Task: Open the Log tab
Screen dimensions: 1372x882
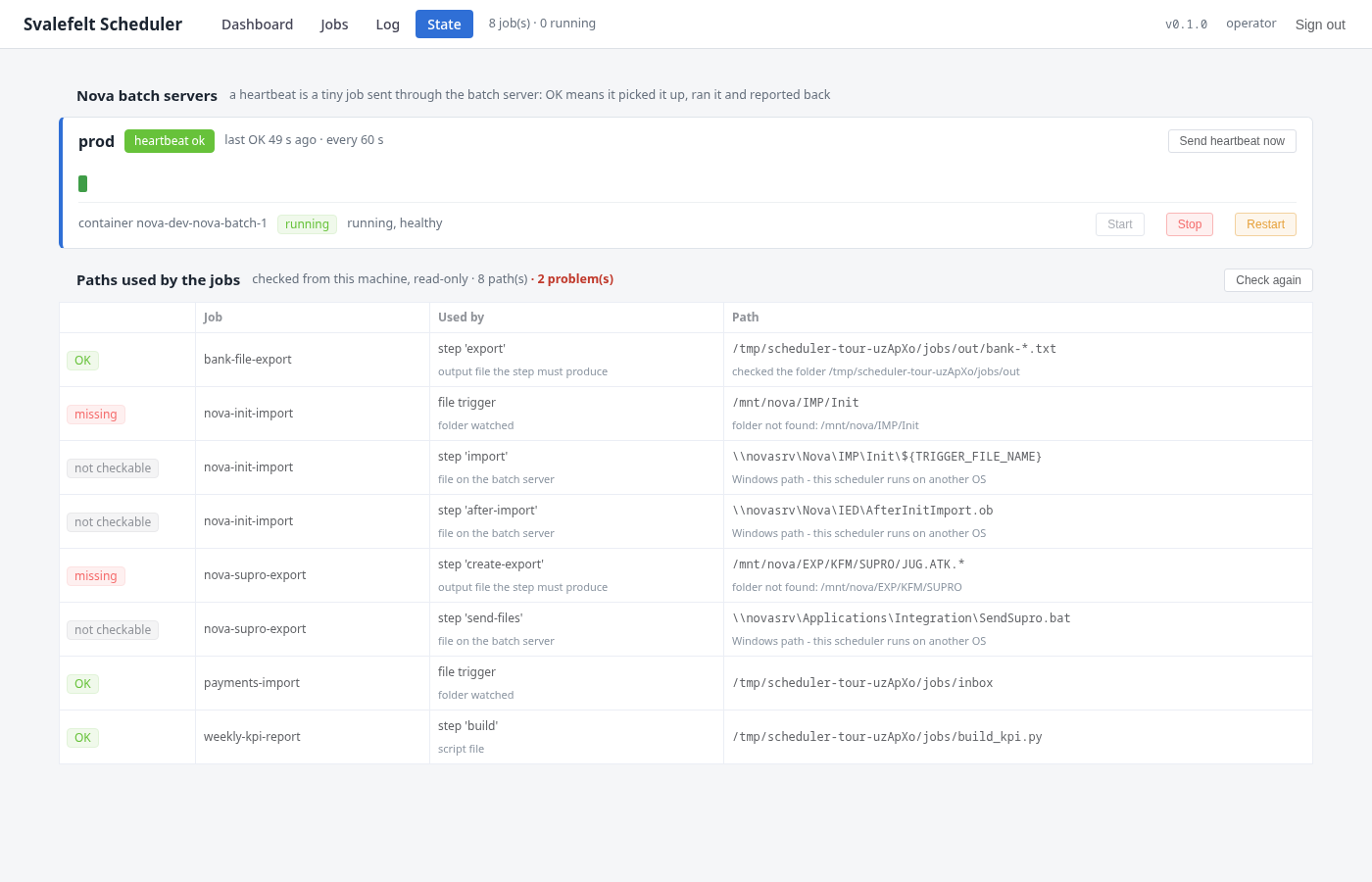Action: point(387,24)
